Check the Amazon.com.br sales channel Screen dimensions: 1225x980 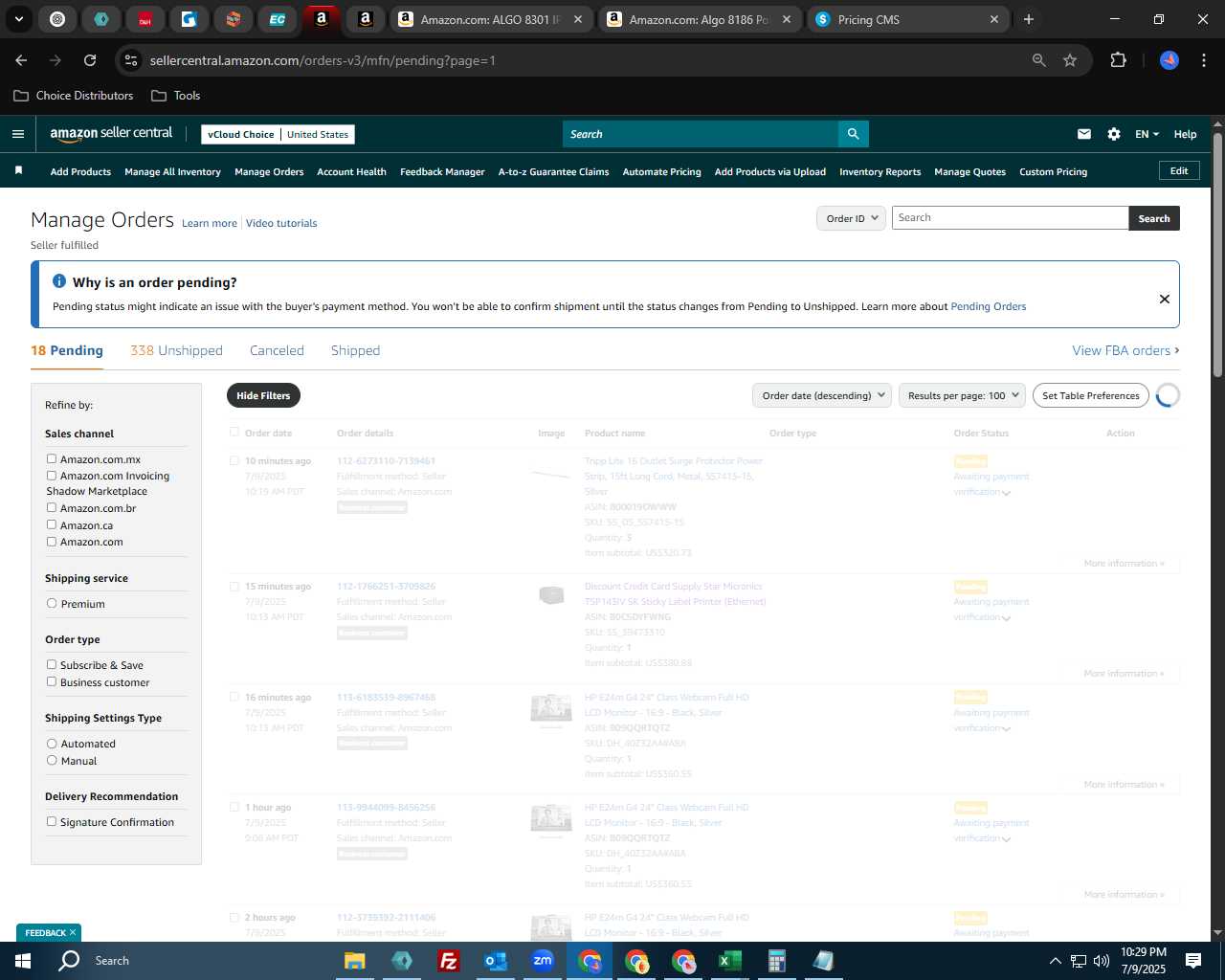click(x=52, y=508)
